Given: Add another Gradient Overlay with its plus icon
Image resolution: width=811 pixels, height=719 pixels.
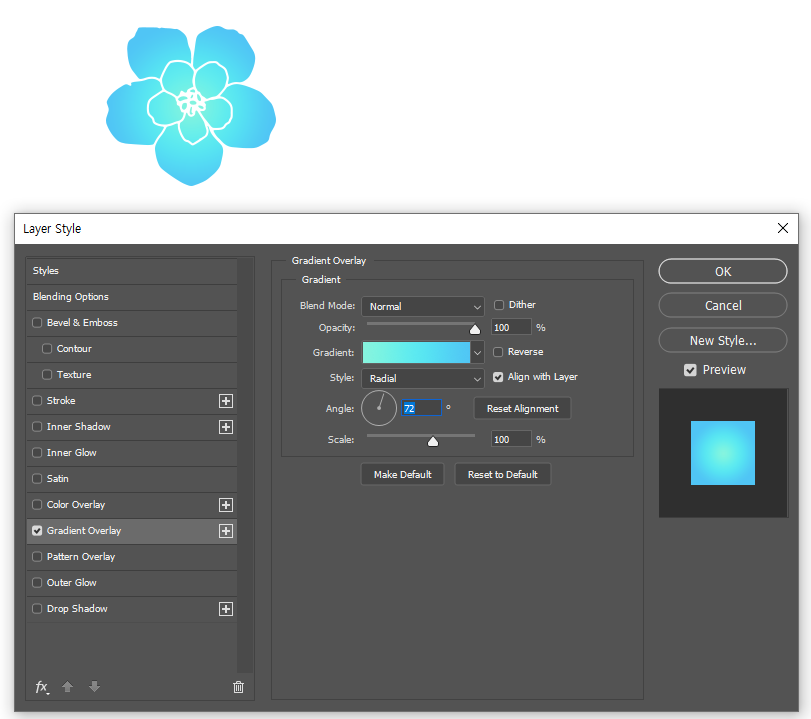Looking at the screenshot, I should click(226, 531).
